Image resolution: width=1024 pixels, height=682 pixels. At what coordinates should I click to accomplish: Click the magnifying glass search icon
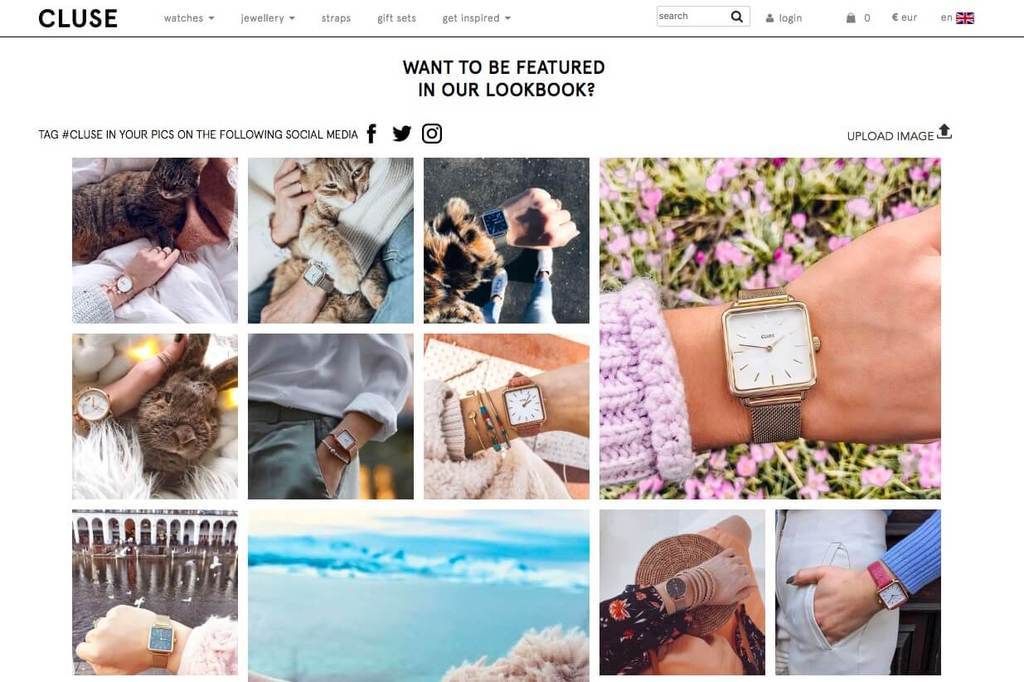[x=737, y=17]
